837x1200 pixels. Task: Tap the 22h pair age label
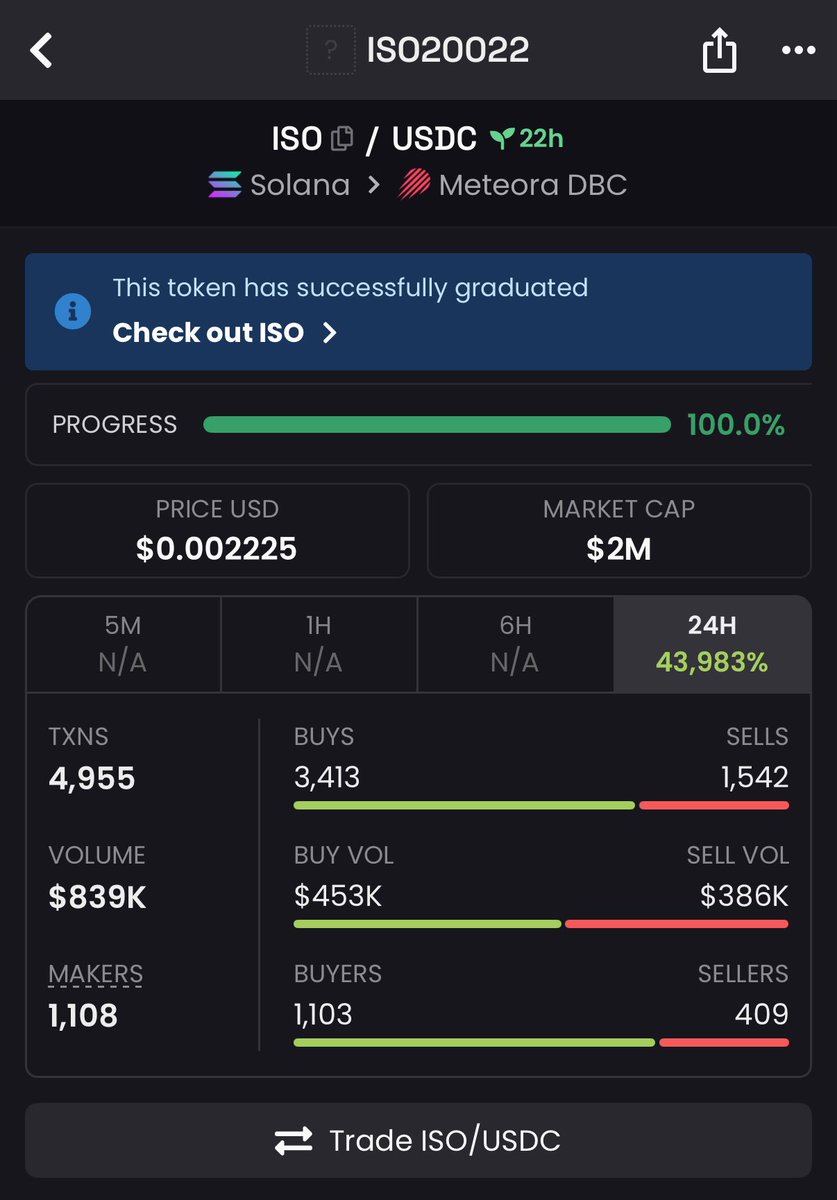point(541,139)
